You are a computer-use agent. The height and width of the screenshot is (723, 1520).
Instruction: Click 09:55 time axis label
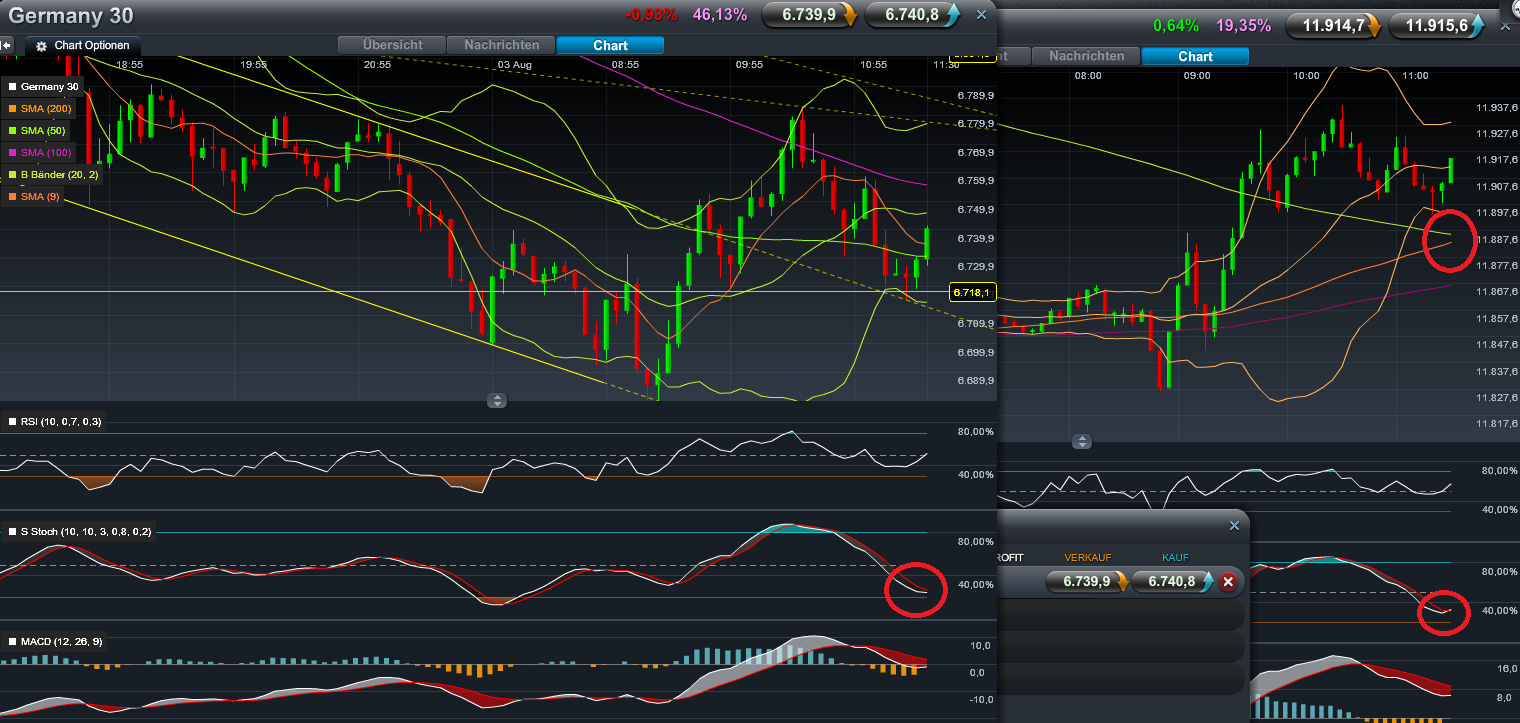coord(749,64)
